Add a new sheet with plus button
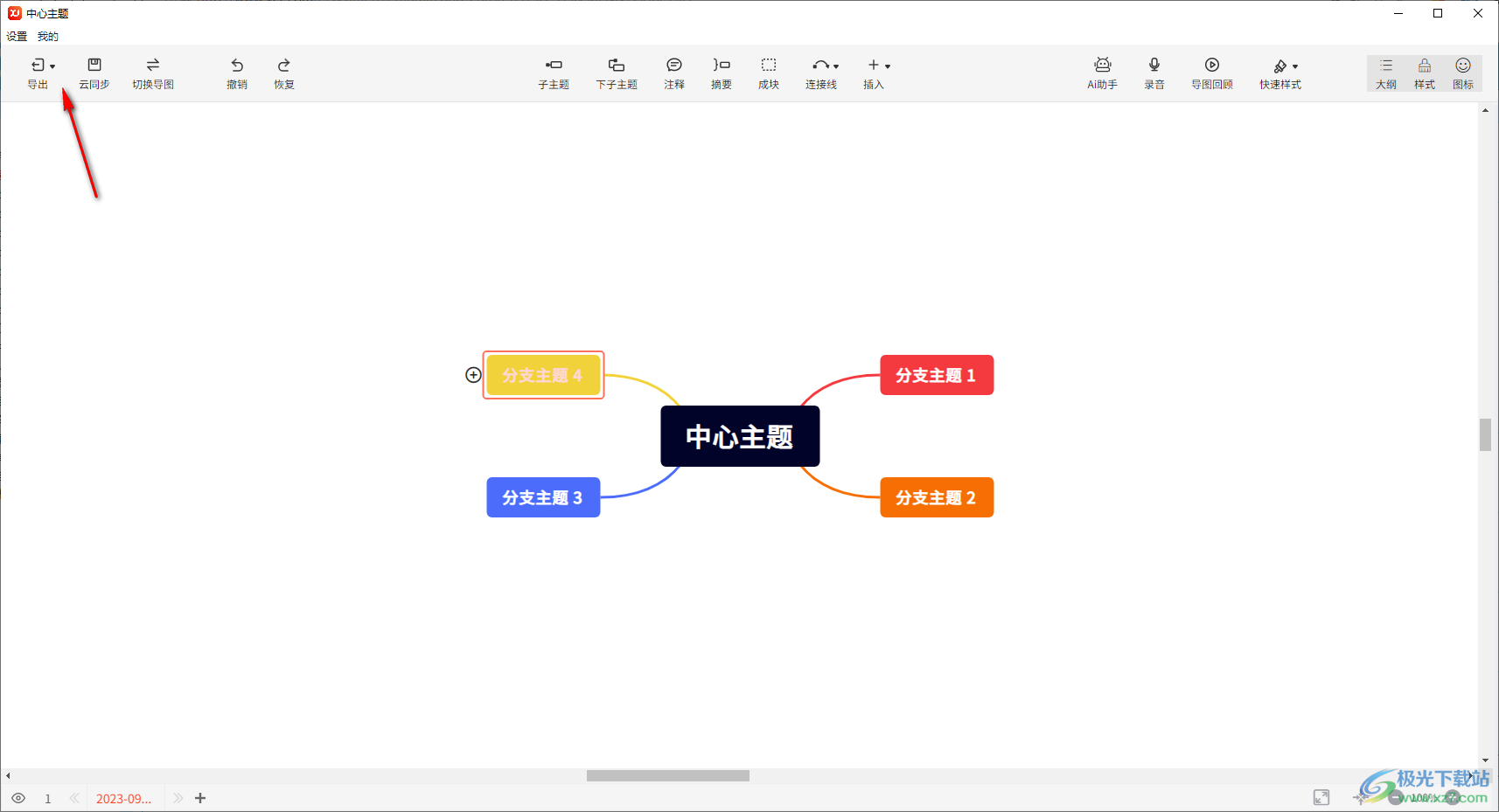Screen dimensions: 1499x812 (x=200, y=798)
